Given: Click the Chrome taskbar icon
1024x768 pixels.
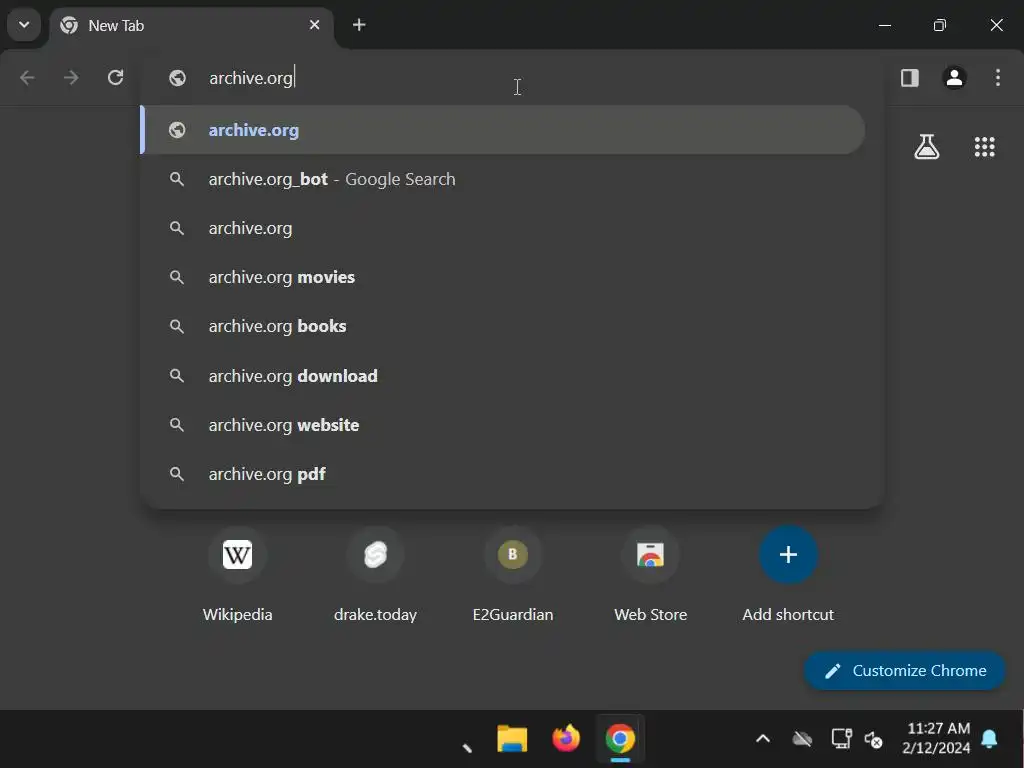Looking at the screenshot, I should click(620, 739).
